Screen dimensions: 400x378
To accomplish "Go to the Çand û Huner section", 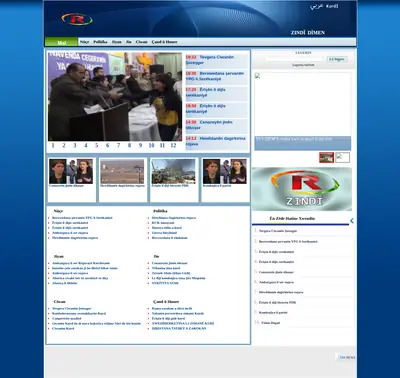I will tap(164, 42).
